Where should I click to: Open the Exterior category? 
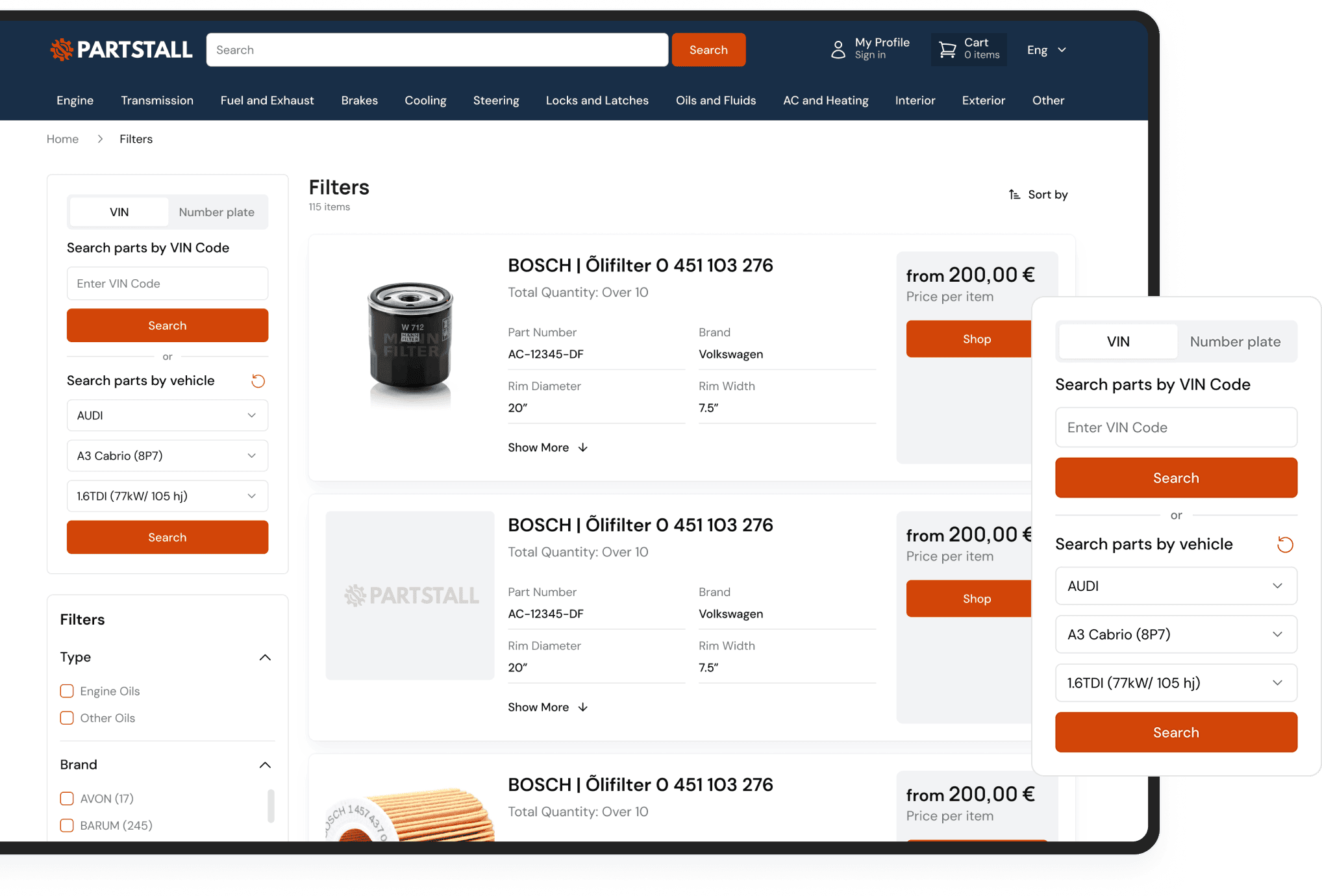(x=983, y=100)
